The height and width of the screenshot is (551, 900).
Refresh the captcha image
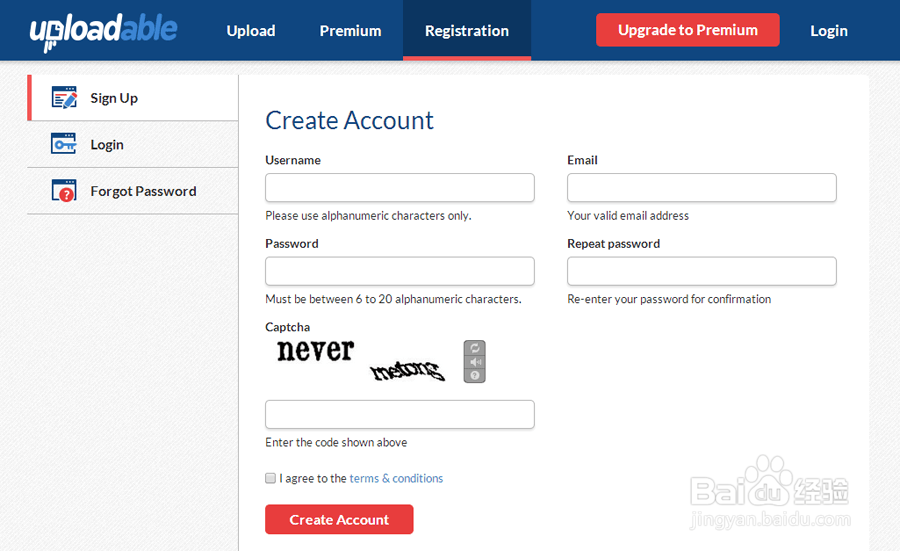coord(475,348)
